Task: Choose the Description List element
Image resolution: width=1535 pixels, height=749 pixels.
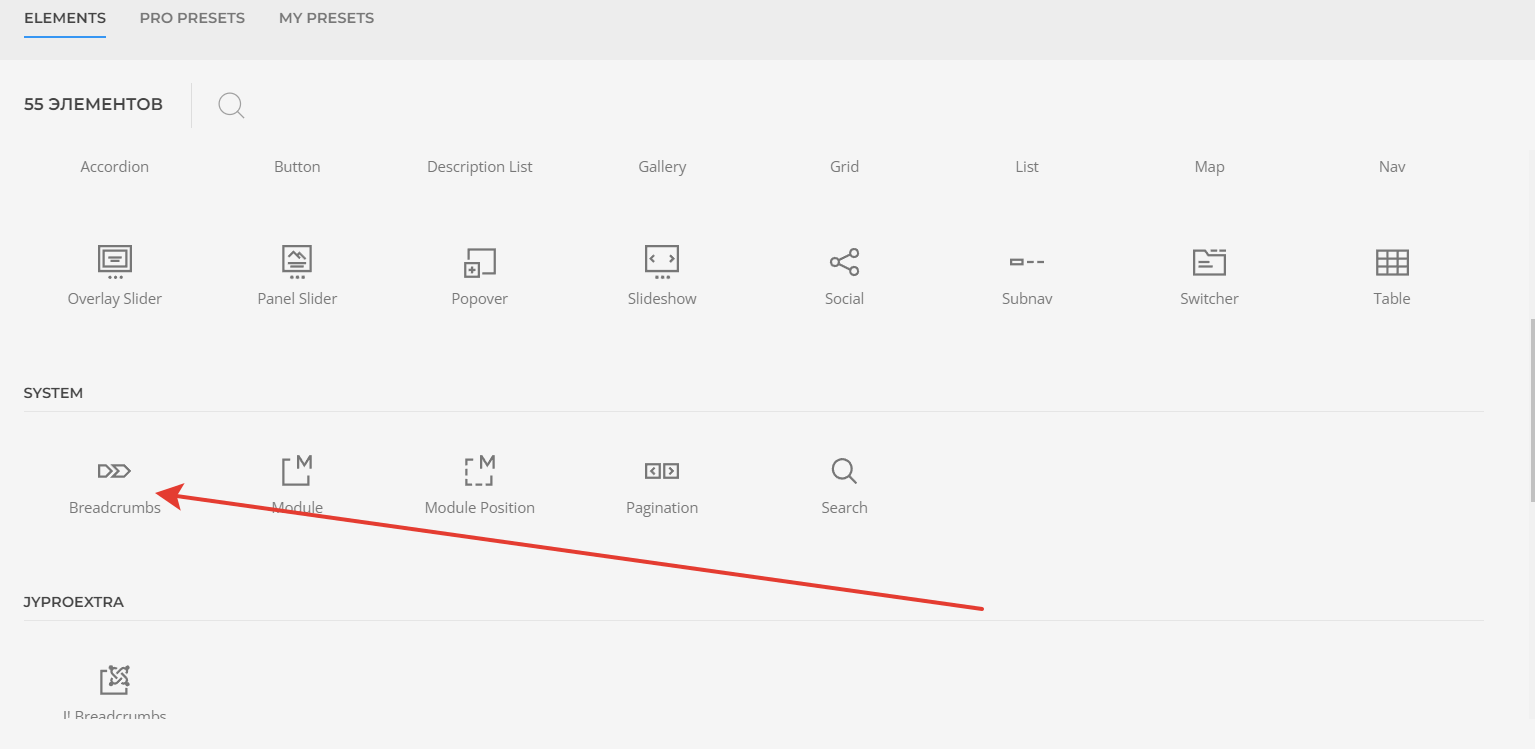Action: pos(480,167)
